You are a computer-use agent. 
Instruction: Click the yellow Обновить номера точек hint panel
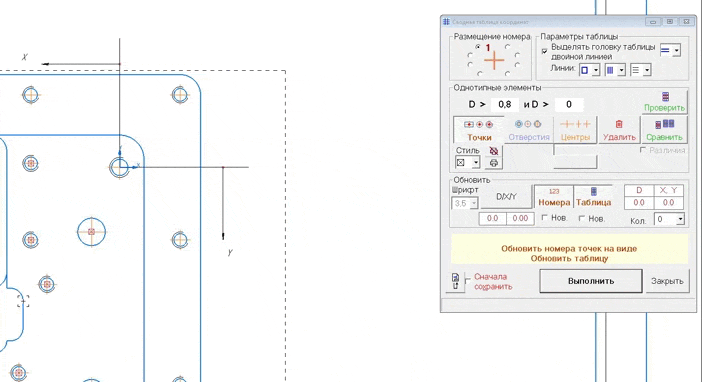point(569,249)
